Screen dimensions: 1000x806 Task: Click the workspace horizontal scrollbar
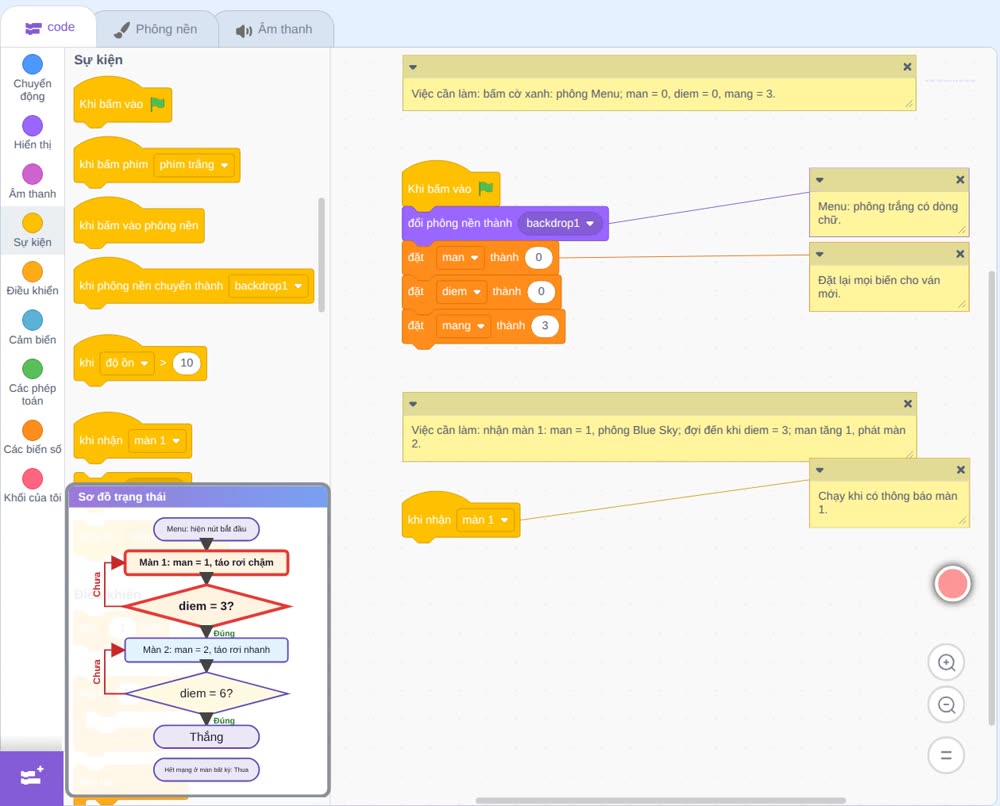coord(661,800)
